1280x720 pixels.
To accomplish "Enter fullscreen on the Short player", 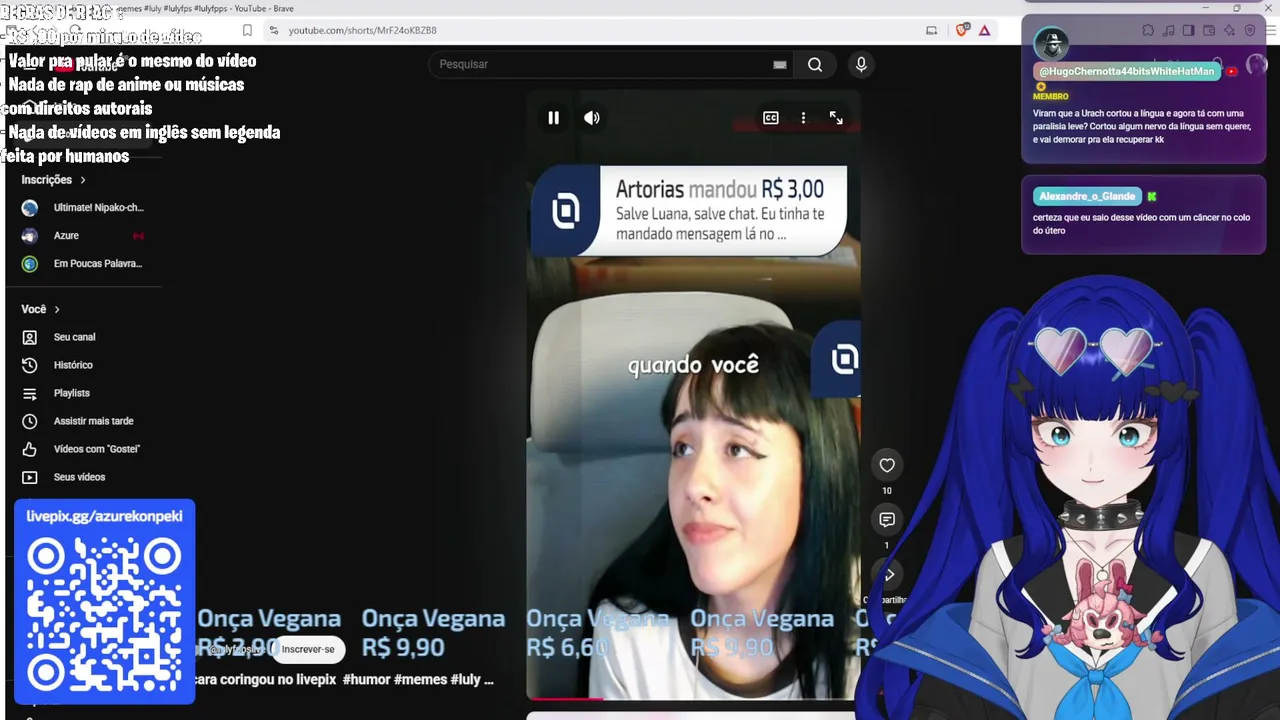I will [836, 118].
